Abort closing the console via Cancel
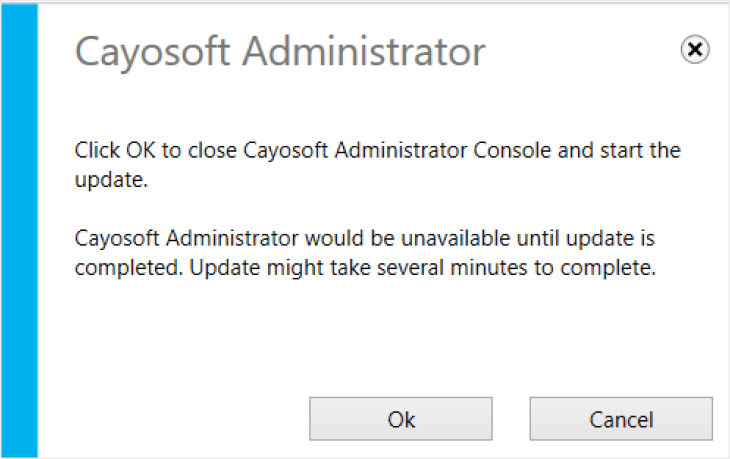730x459 pixels. (x=621, y=418)
